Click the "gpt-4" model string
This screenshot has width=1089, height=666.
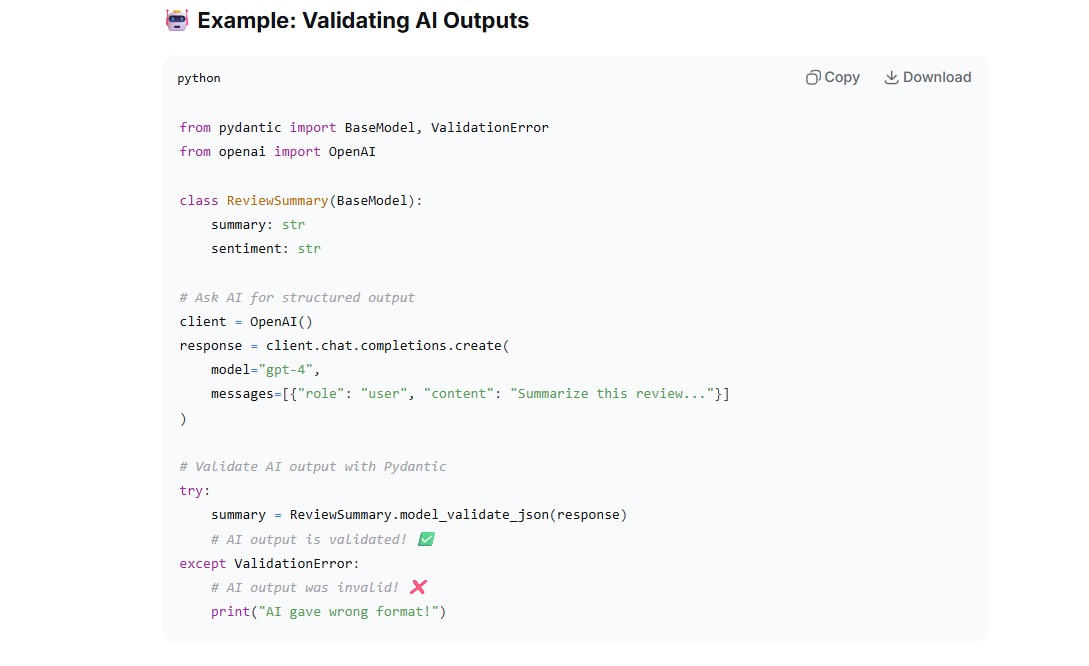pos(285,369)
